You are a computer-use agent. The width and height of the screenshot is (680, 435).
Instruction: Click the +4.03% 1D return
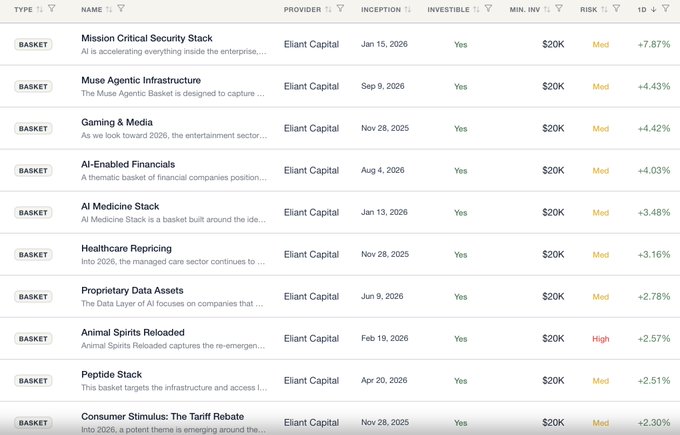point(654,170)
